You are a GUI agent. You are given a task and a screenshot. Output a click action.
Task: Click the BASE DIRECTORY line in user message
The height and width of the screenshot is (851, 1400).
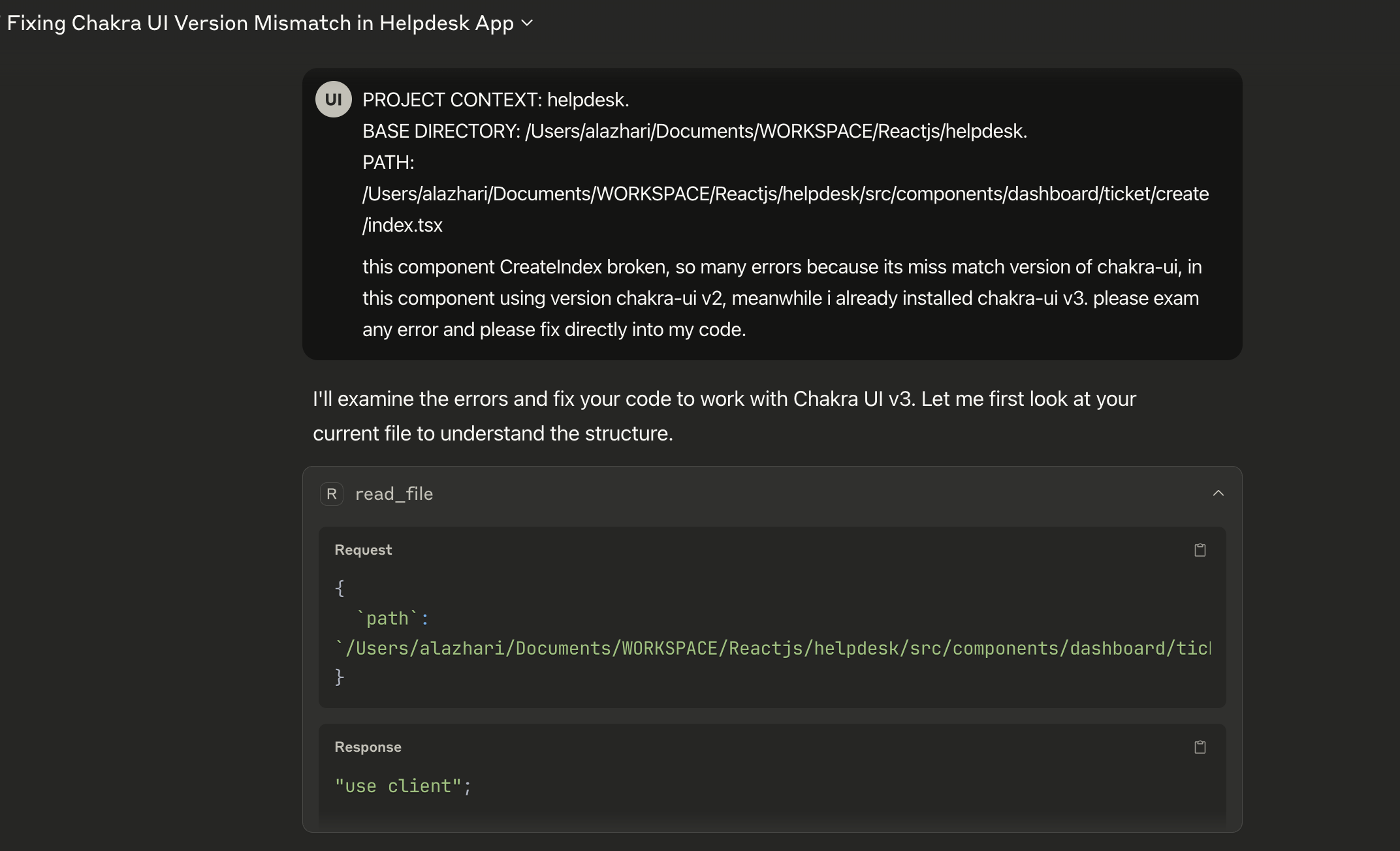[x=695, y=131]
